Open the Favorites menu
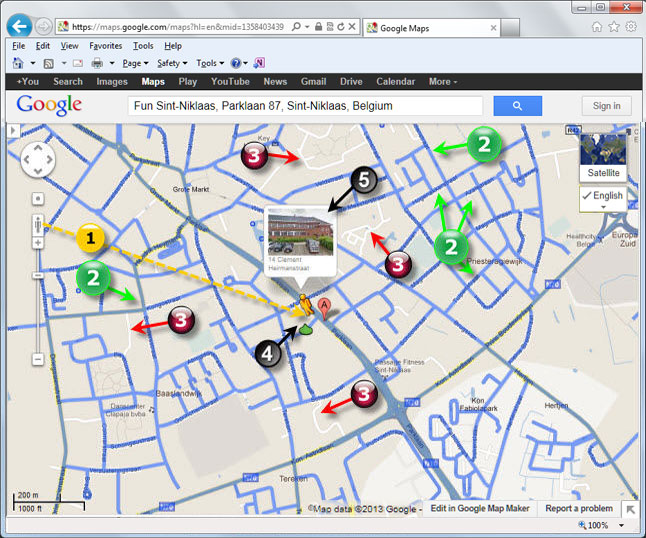The width and height of the screenshot is (646, 538). (105, 46)
